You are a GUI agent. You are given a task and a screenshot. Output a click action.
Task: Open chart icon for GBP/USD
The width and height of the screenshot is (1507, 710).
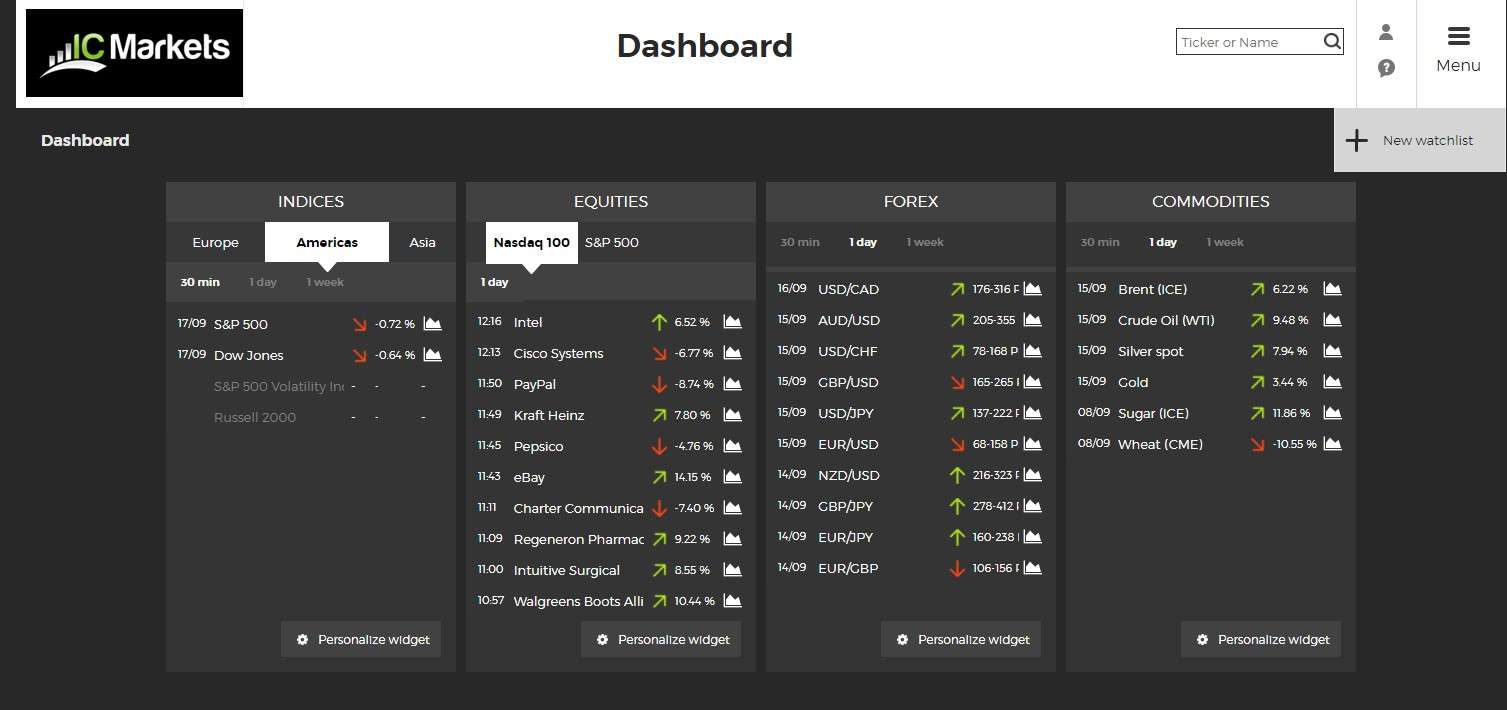(x=1032, y=382)
